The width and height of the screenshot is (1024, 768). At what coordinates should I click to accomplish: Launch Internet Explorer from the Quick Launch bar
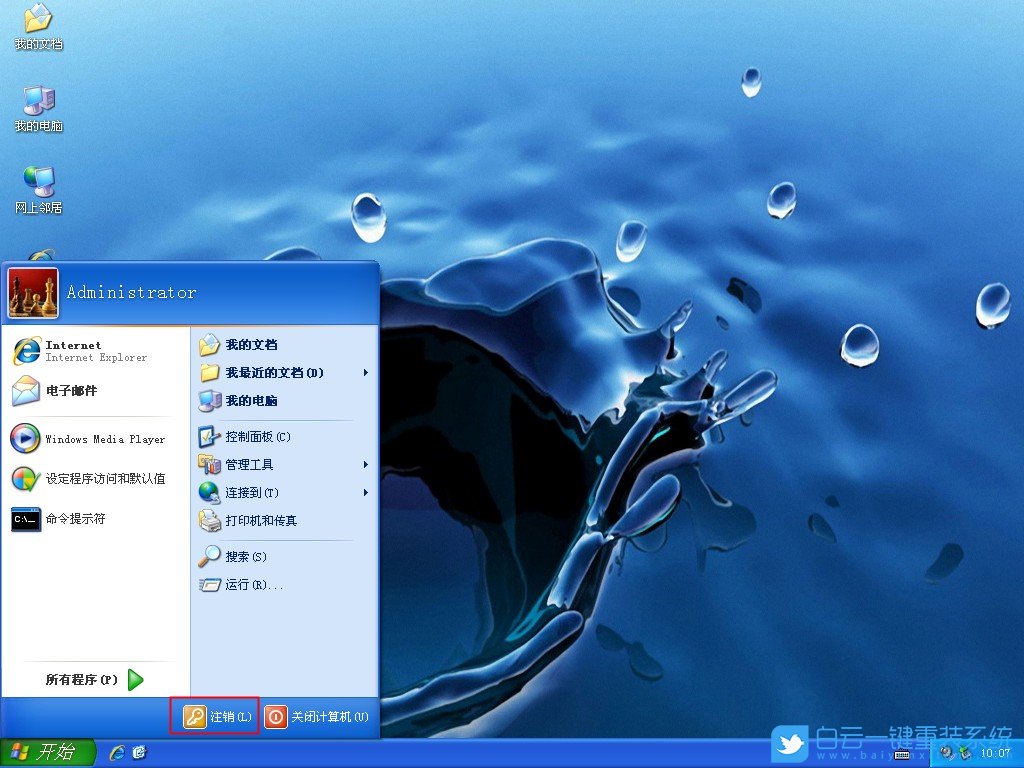(119, 753)
